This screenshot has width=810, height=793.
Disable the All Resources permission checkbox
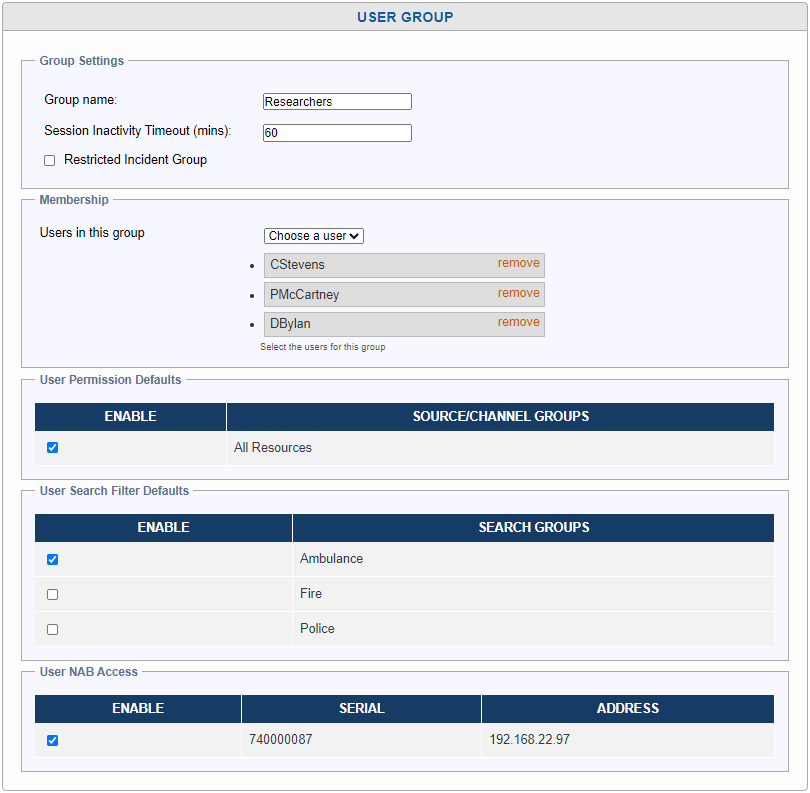click(x=53, y=448)
